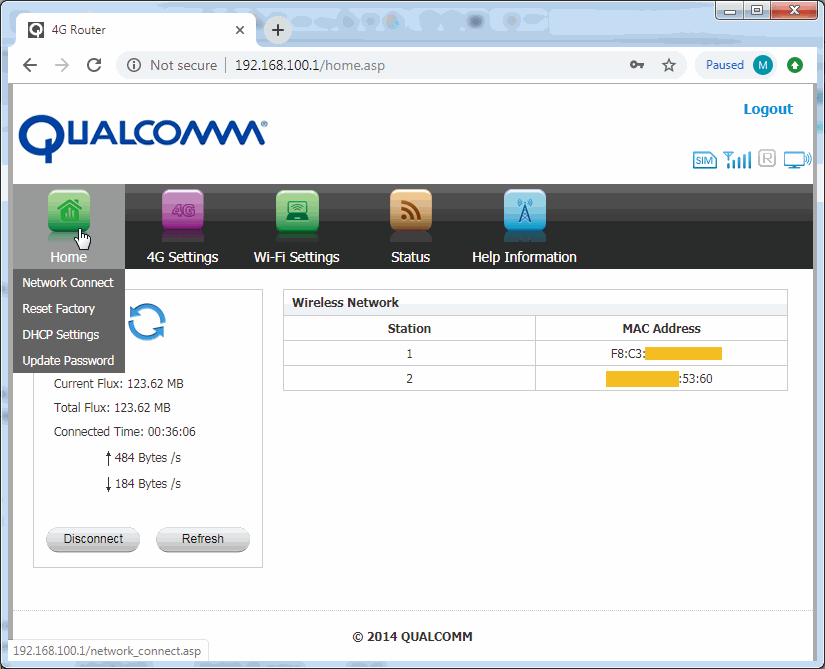Click the Qualcomm logo
Viewport: 825px width, 669px height.
point(143,138)
